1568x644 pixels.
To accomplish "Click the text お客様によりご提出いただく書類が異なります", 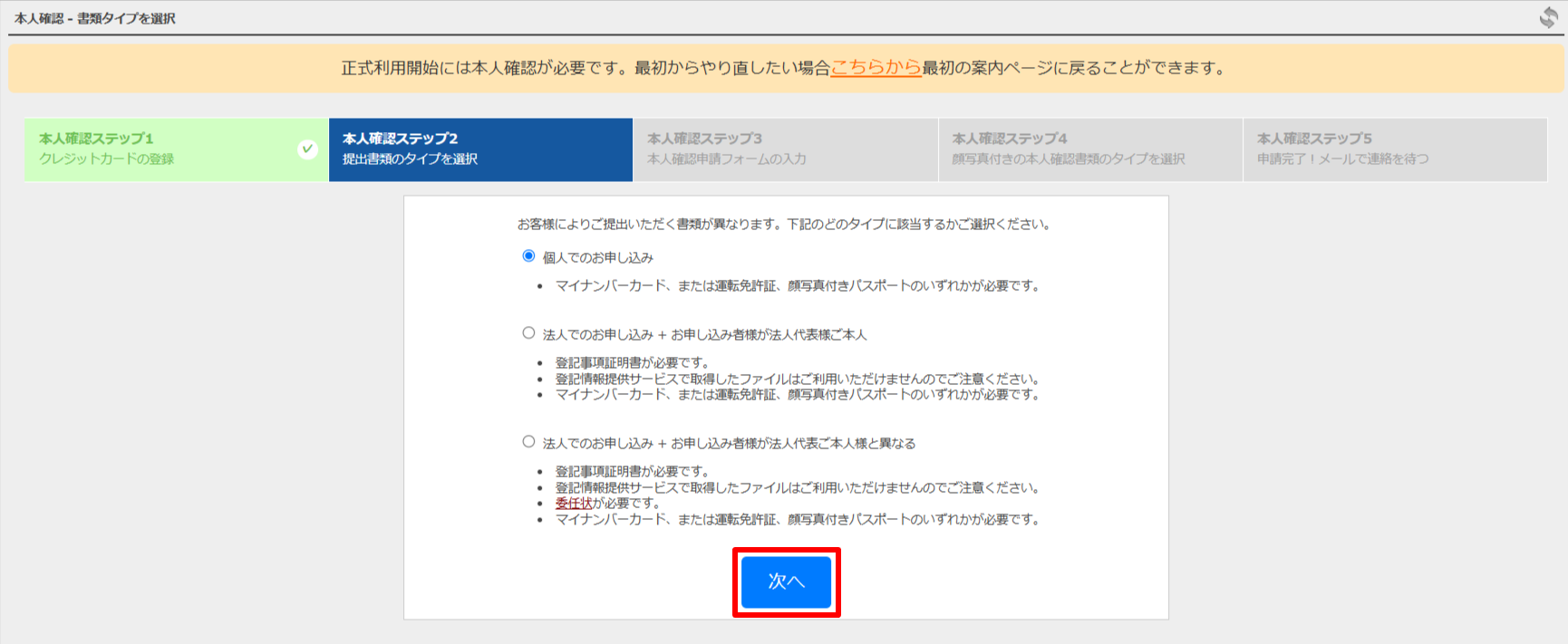I will [647, 225].
